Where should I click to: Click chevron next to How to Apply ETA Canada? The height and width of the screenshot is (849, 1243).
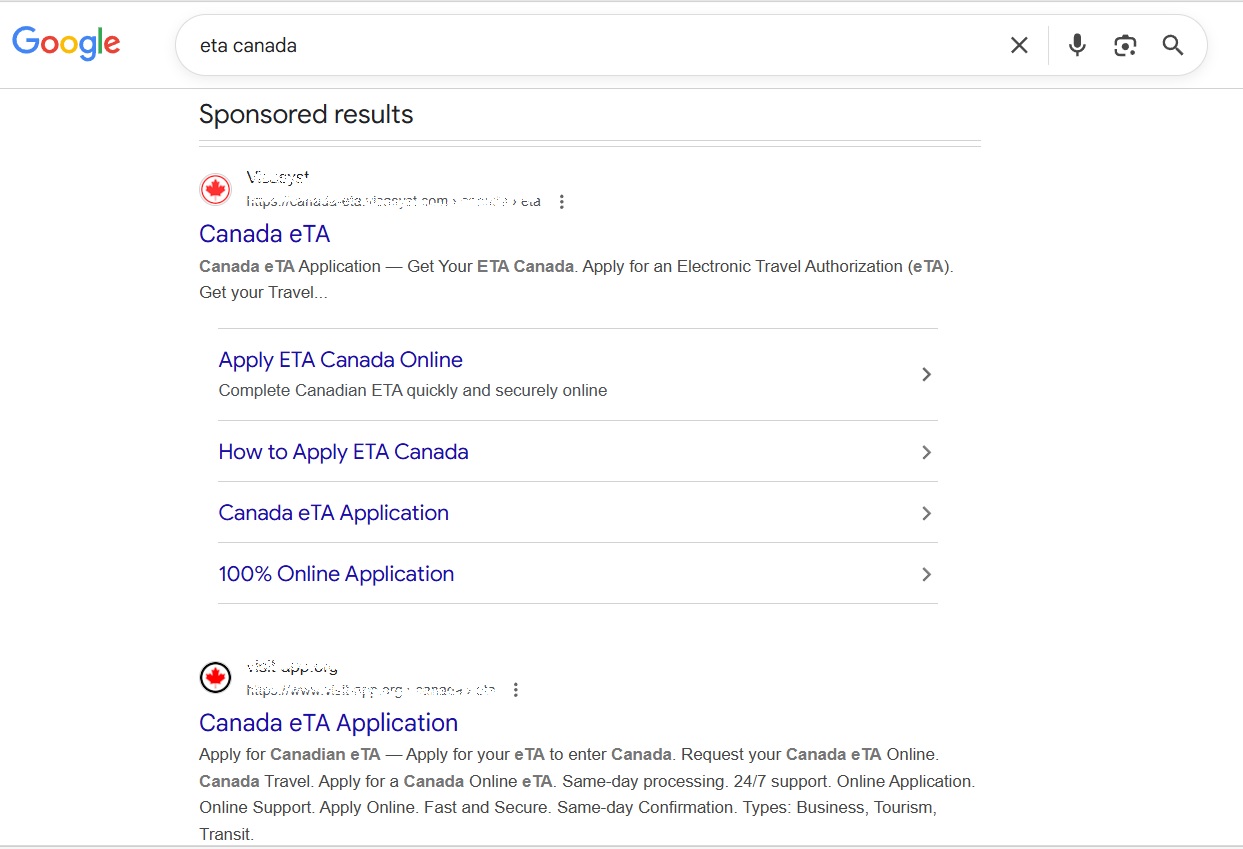(x=926, y=452)
